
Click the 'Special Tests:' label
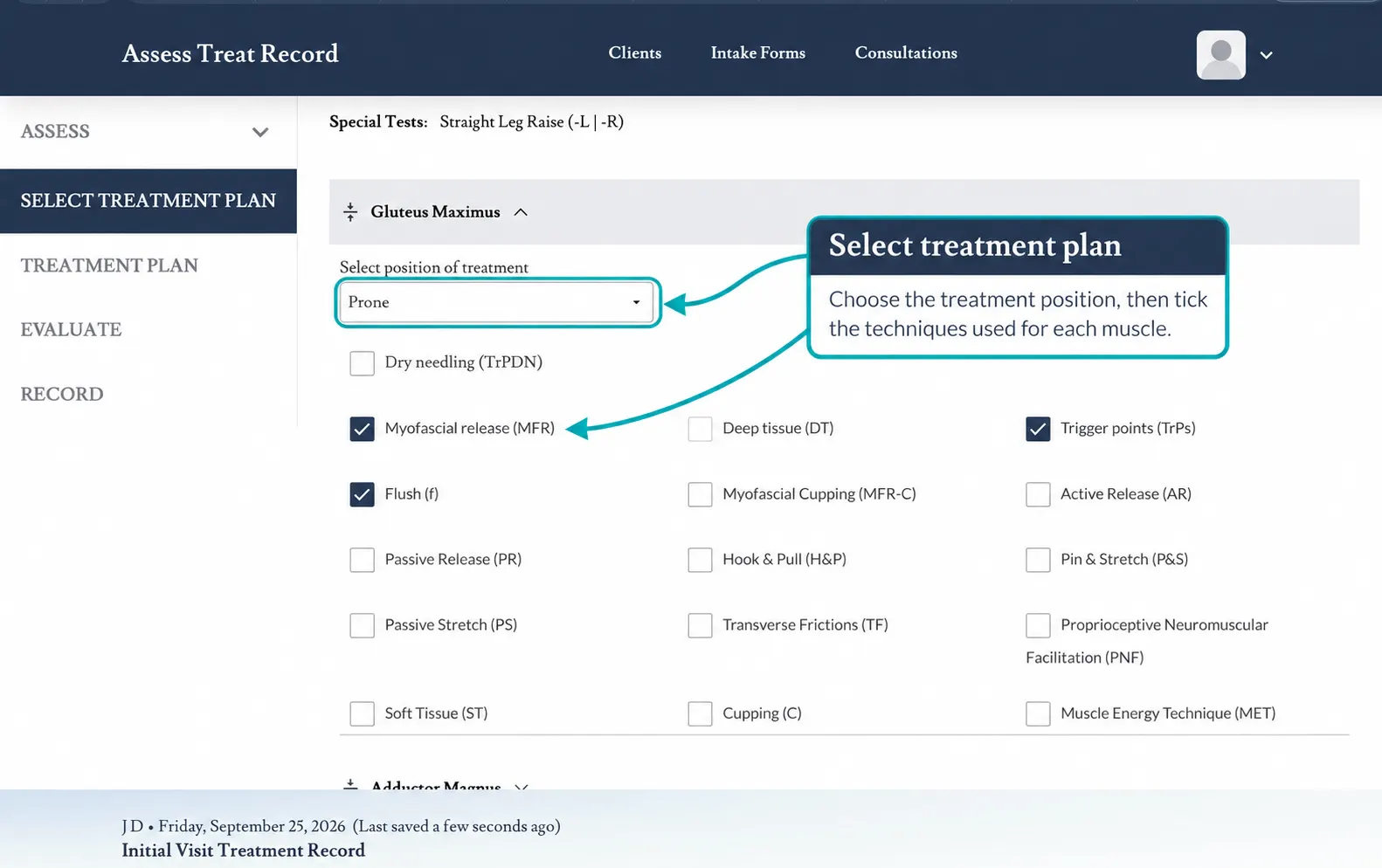(x=378, y=122)
